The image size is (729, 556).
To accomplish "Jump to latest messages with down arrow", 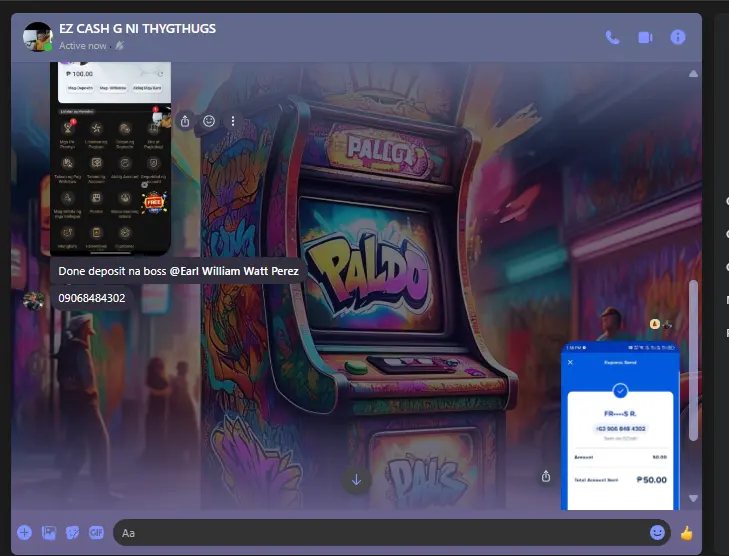I will coord(357,480).
